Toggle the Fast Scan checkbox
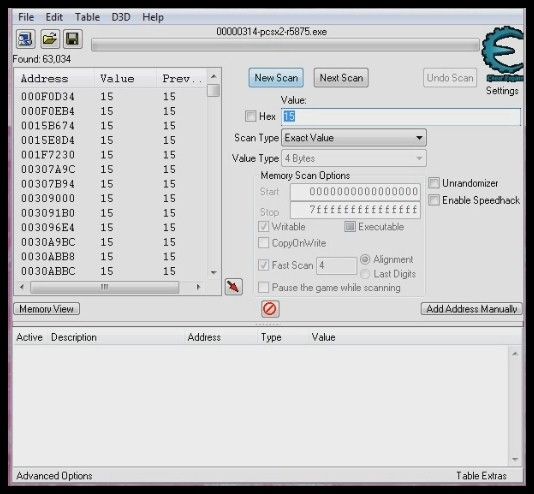The height and width of the screenshot is (494, 534). [263, 265]
